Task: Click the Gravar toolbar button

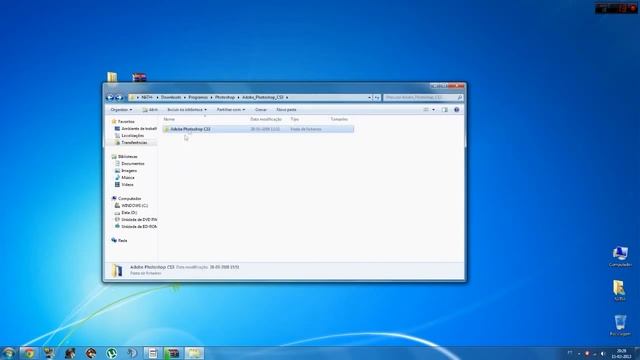Action: (x=261, y=110)
